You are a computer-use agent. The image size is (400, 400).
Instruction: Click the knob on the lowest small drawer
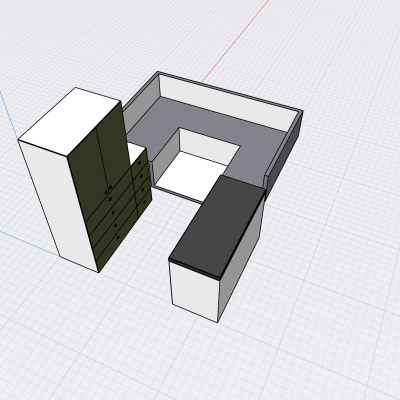coord(144,202)
